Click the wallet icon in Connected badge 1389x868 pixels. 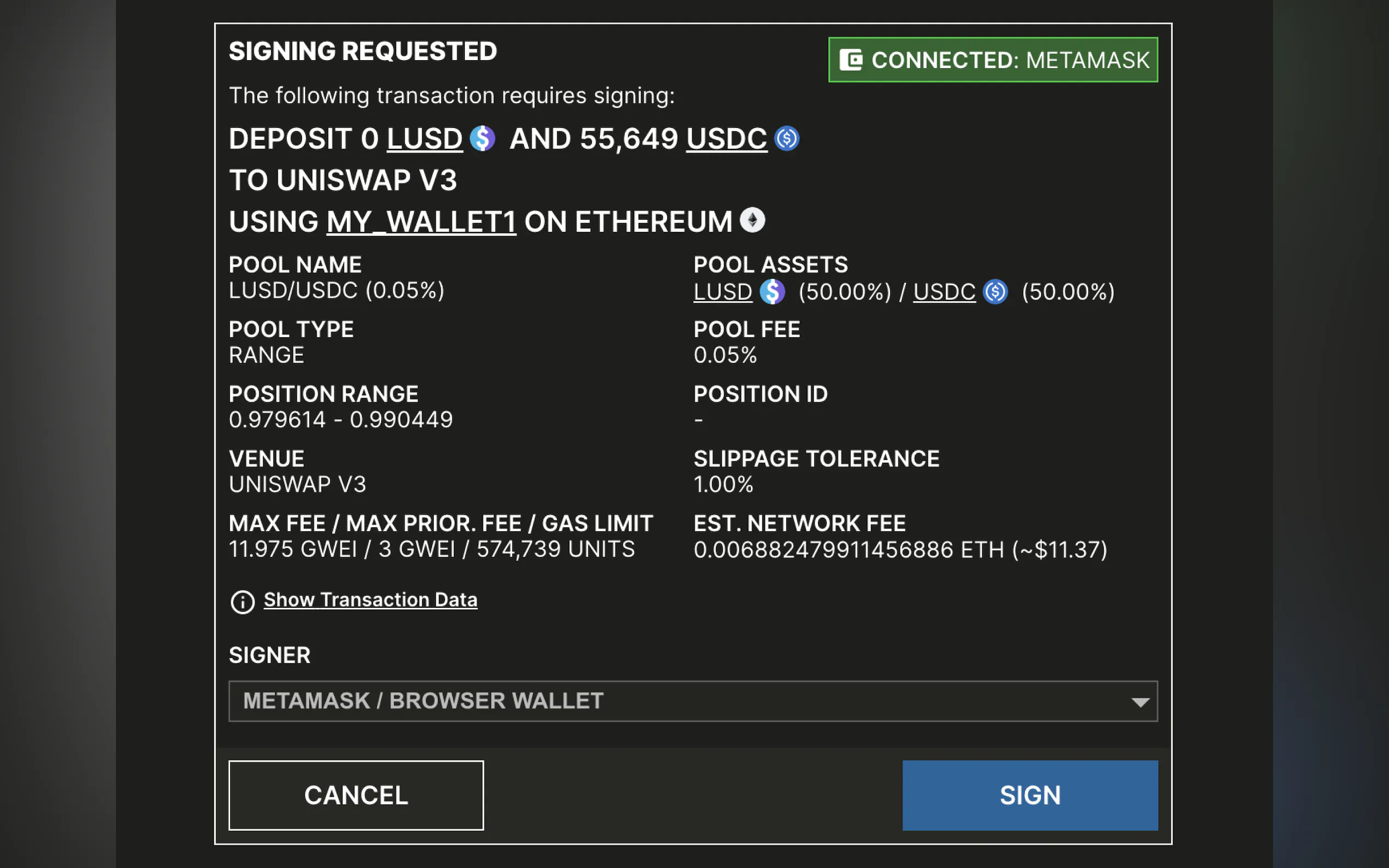click(x=850, y=60)
